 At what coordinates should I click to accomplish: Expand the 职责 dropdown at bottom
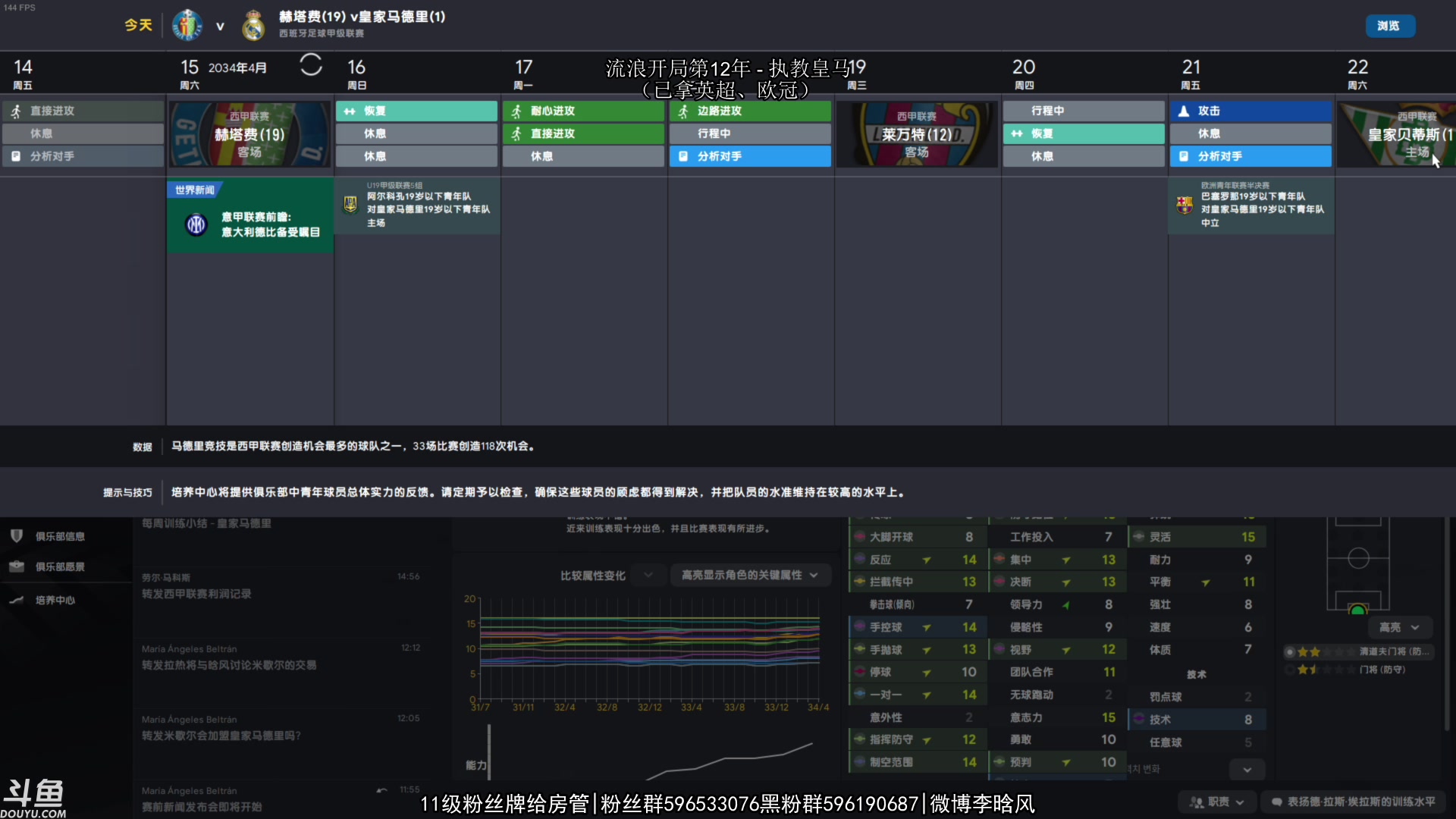click(x=1217, y=802)
